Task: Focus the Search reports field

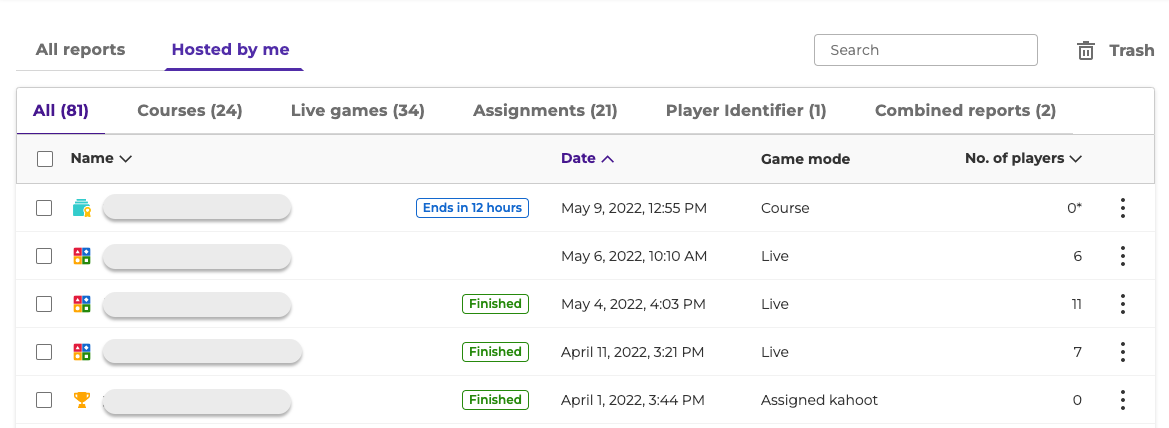Action: (925, 50)
